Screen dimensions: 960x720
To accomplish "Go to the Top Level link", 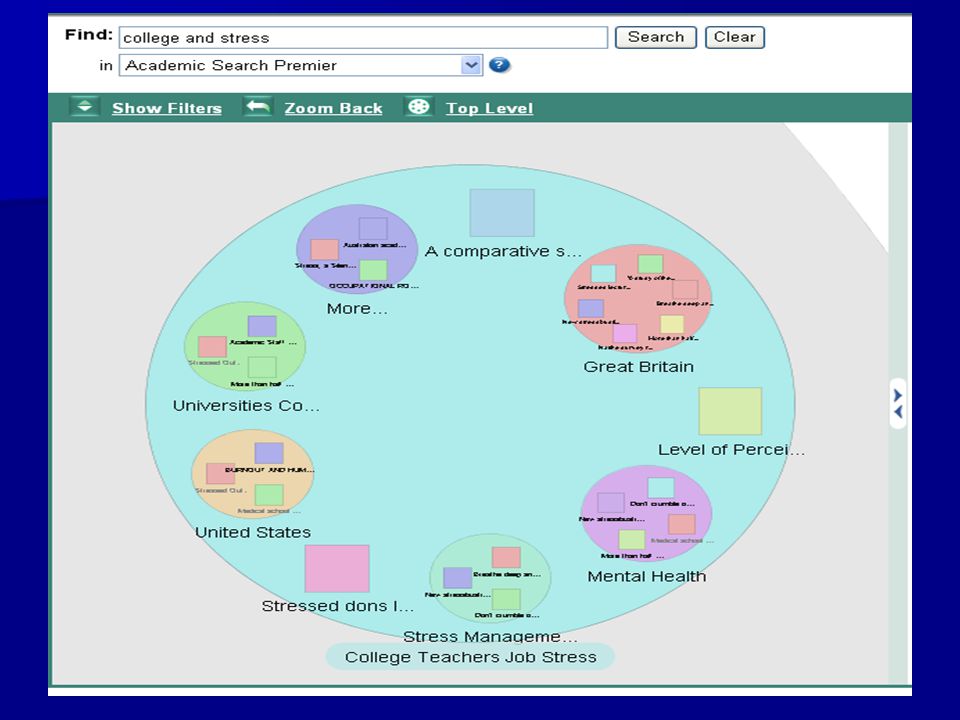I will coord(489,108).
